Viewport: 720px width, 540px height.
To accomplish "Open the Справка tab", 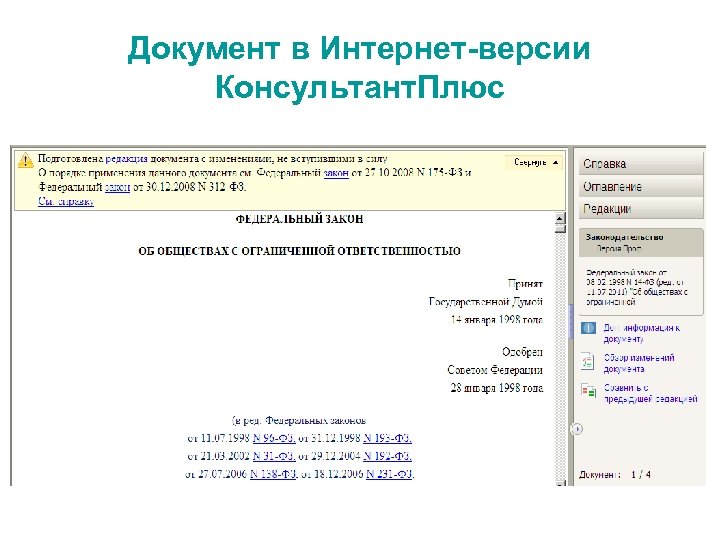I will pyautogui.click(x=641, y=163).
